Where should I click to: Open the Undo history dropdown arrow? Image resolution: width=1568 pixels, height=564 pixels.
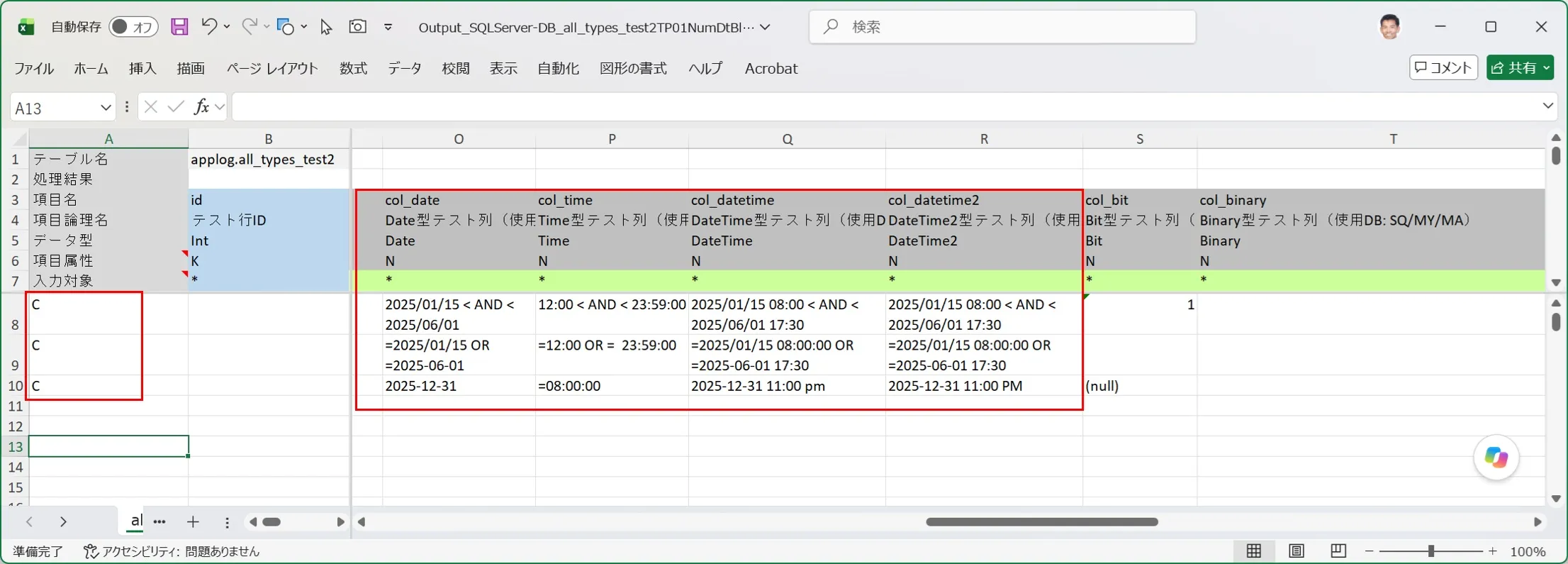point(227,26)
